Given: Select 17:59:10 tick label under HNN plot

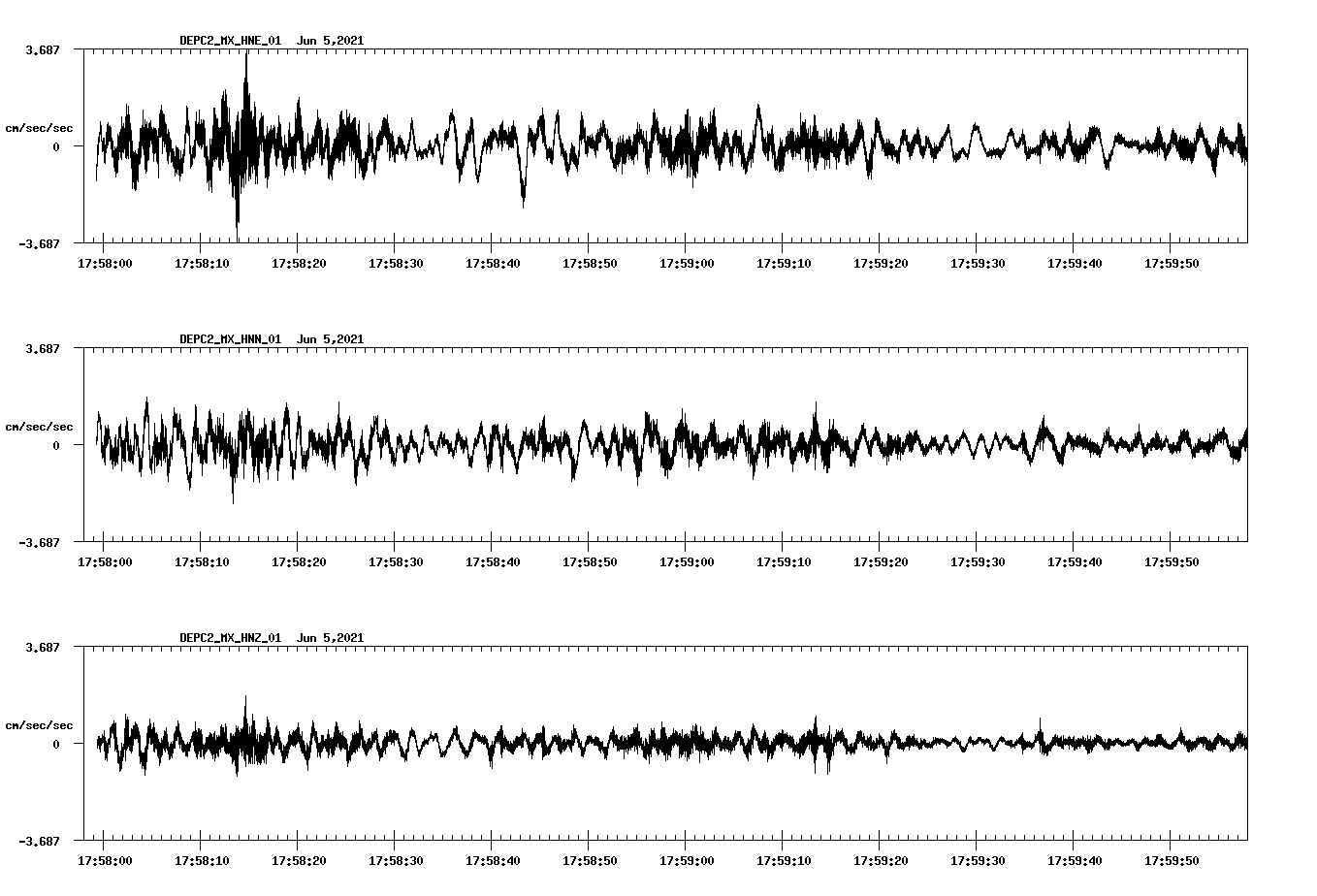Looking at the screenshot, I should [x=784, y=561].
